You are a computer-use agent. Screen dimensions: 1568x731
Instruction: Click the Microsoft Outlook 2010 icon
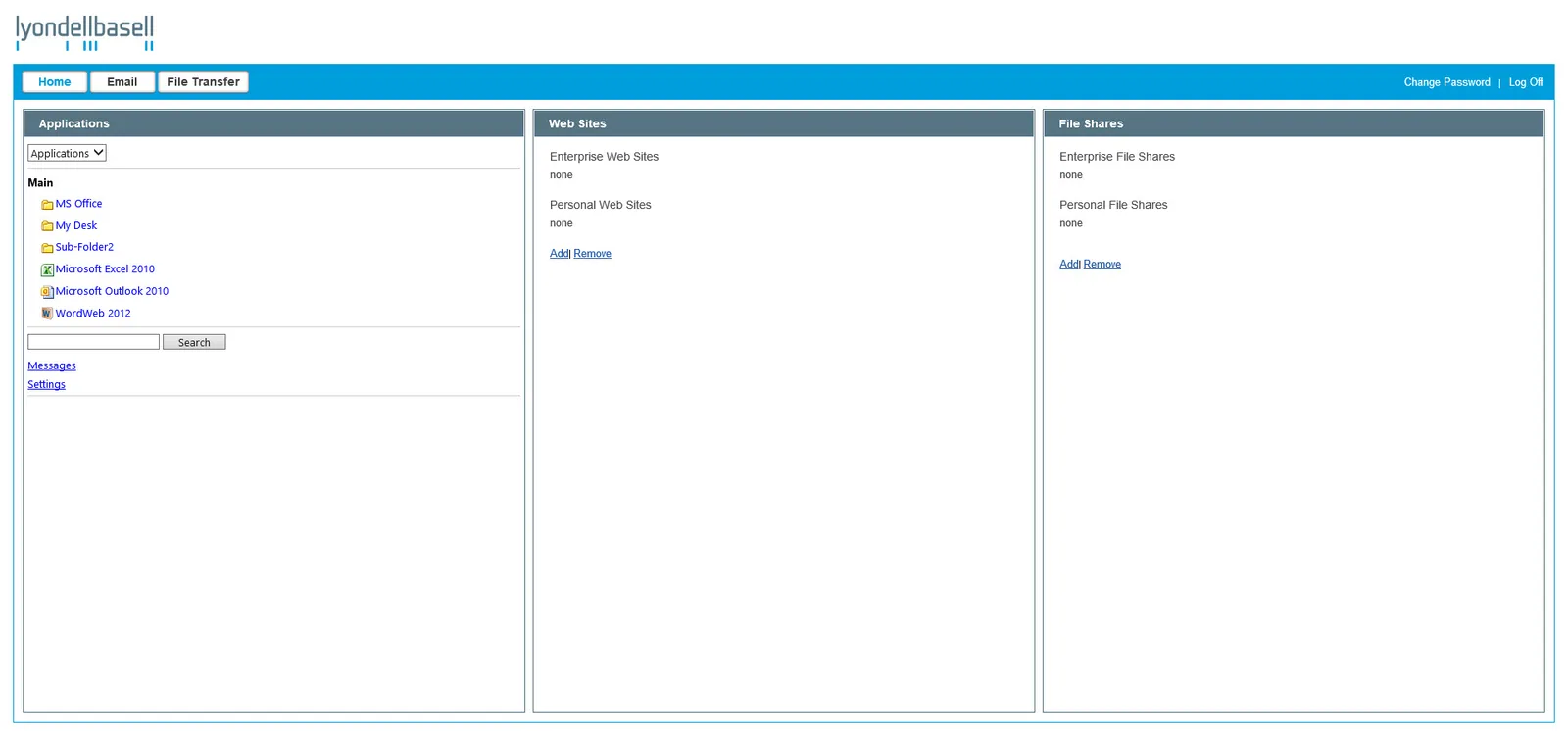[x=47, y=292]
